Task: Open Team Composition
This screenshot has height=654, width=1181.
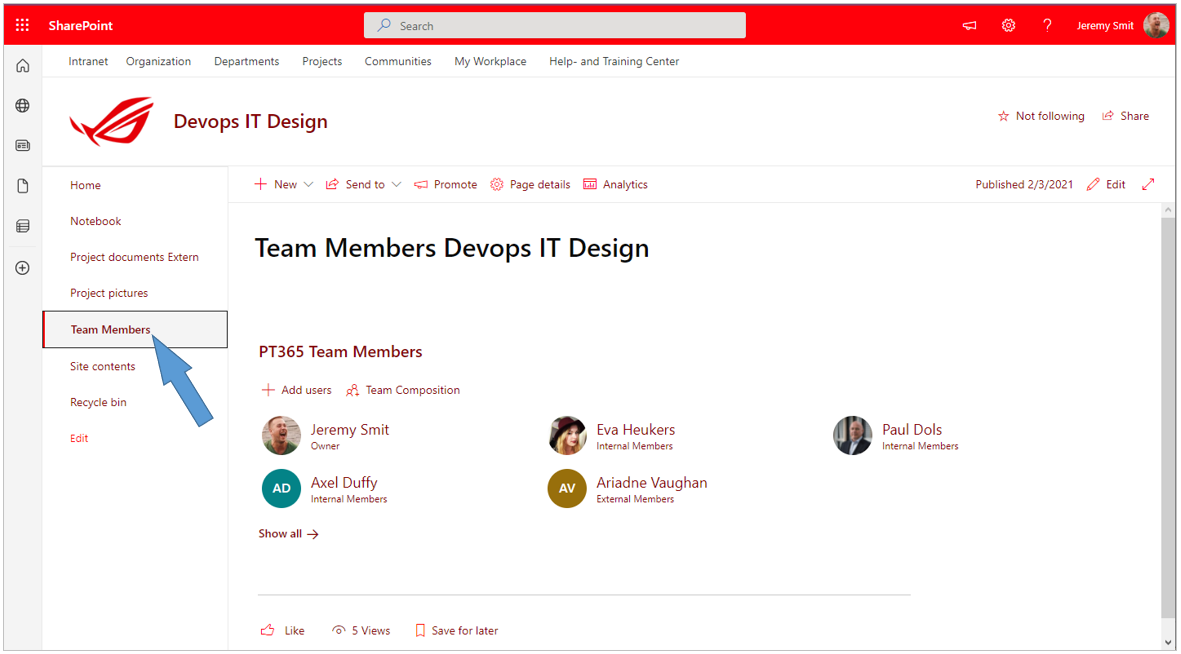Action: (403, 390)
